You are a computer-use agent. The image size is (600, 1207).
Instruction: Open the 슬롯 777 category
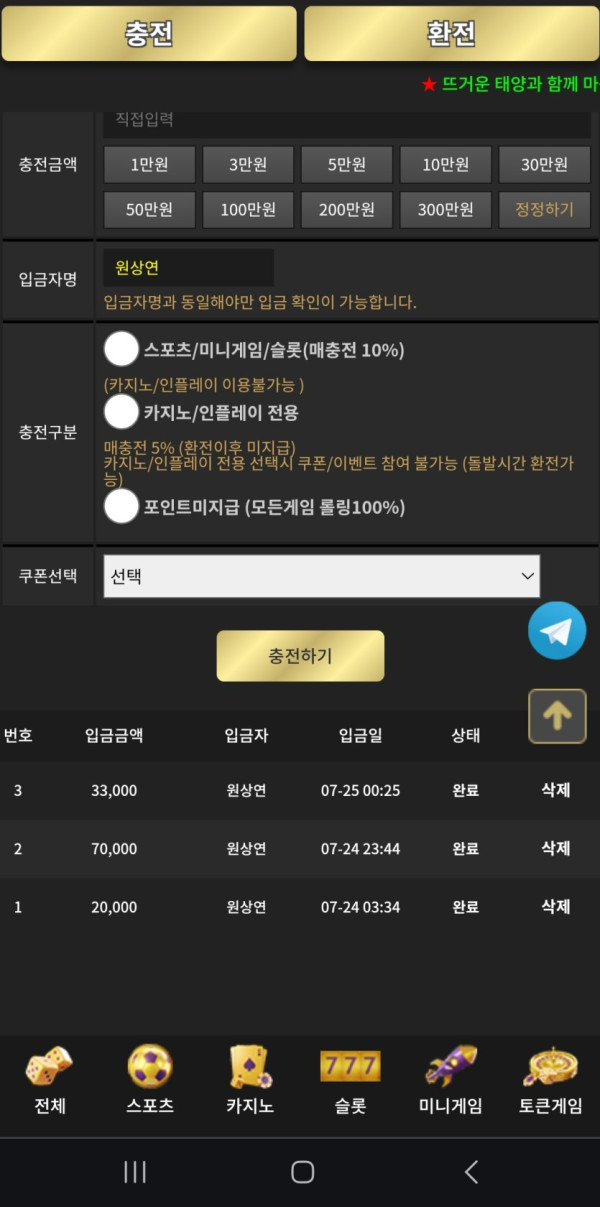tap(350, 1081)
